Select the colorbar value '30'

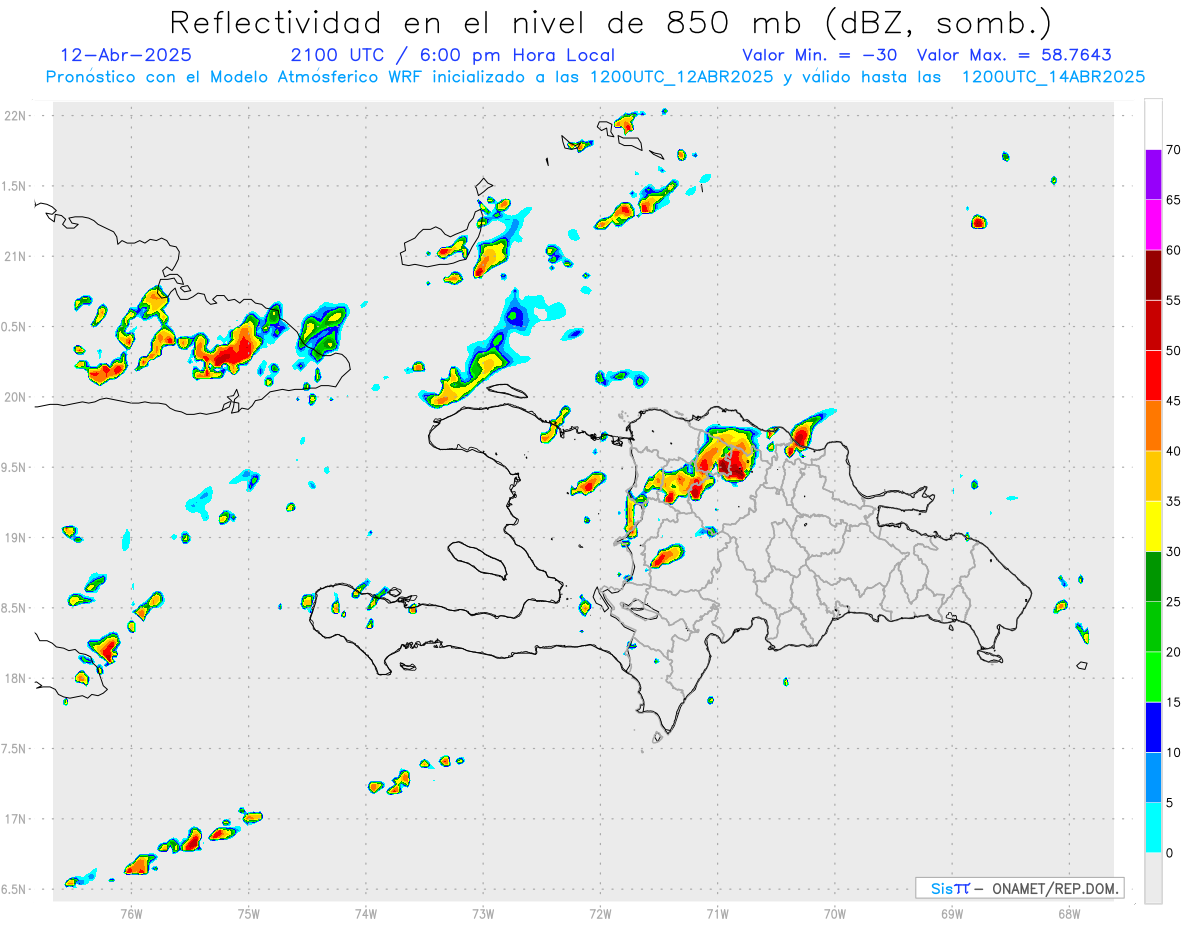coord(1174,552)
